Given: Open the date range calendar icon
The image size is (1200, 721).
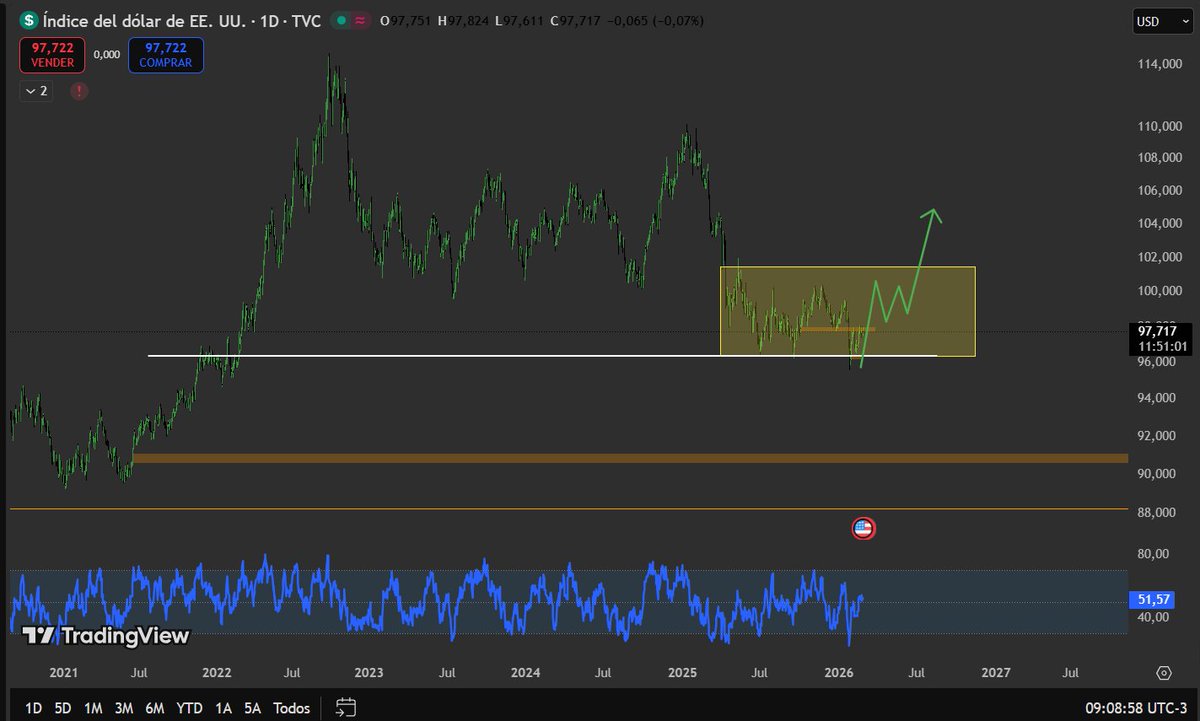Looking at the screenshot, I should coord(346,707).
